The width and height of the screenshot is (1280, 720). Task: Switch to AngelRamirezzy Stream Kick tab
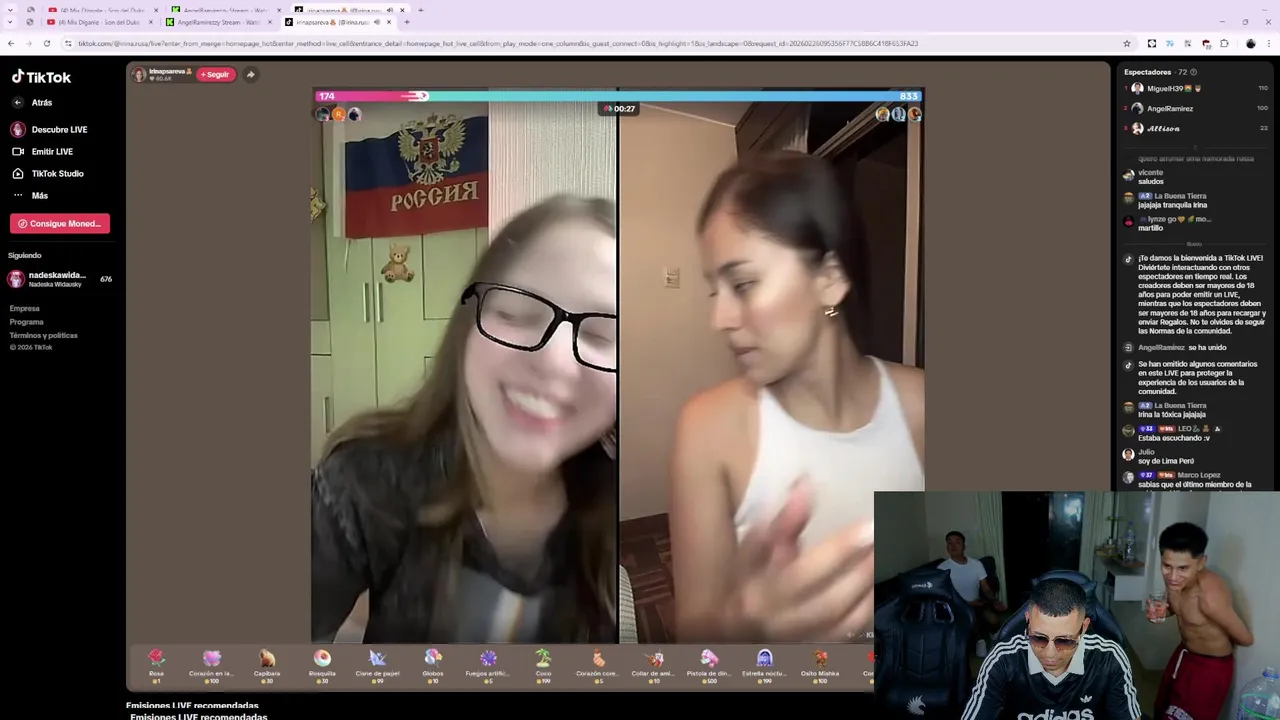217,22
